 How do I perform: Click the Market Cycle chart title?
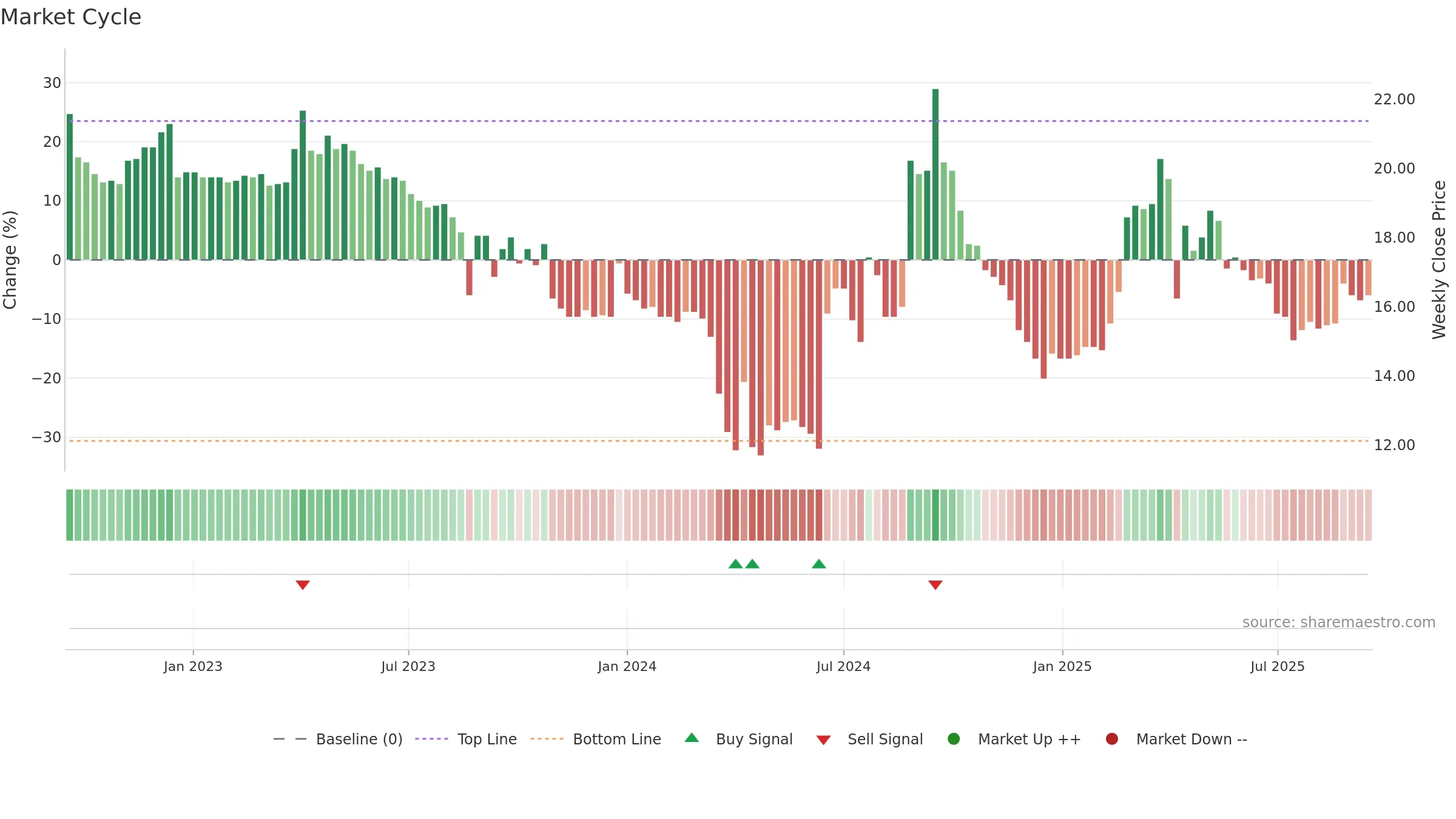pyautogui.click(x=71, y=17)
